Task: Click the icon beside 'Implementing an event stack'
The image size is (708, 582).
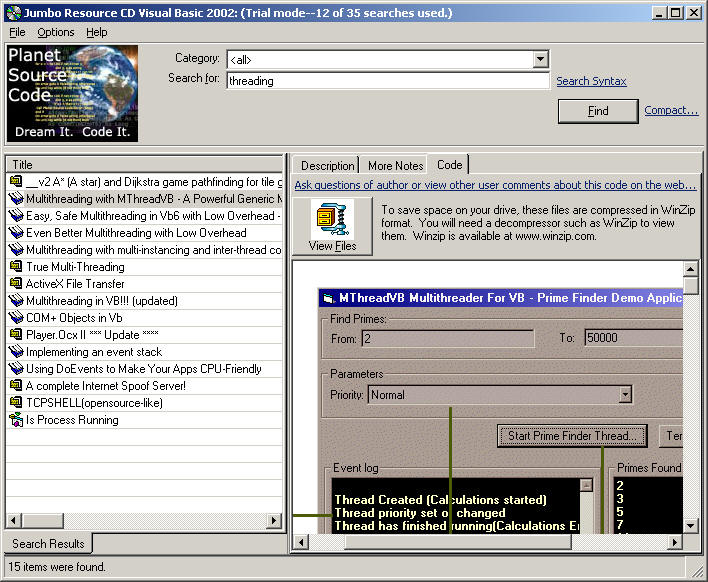Action: [x=16, y=352]
